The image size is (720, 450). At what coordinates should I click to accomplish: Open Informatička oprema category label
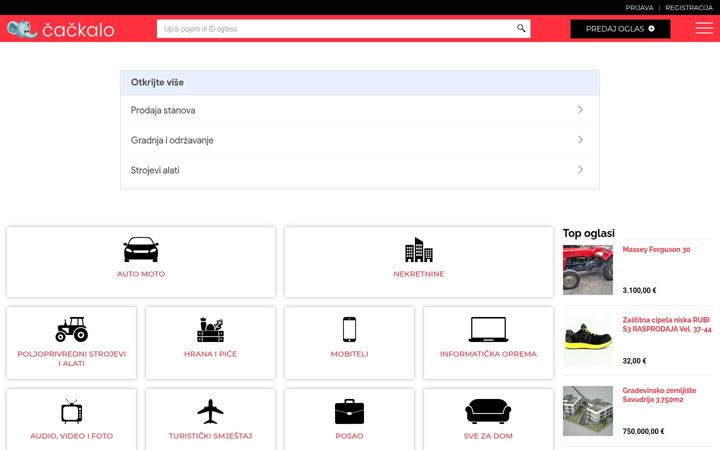[x=488, y=354]
